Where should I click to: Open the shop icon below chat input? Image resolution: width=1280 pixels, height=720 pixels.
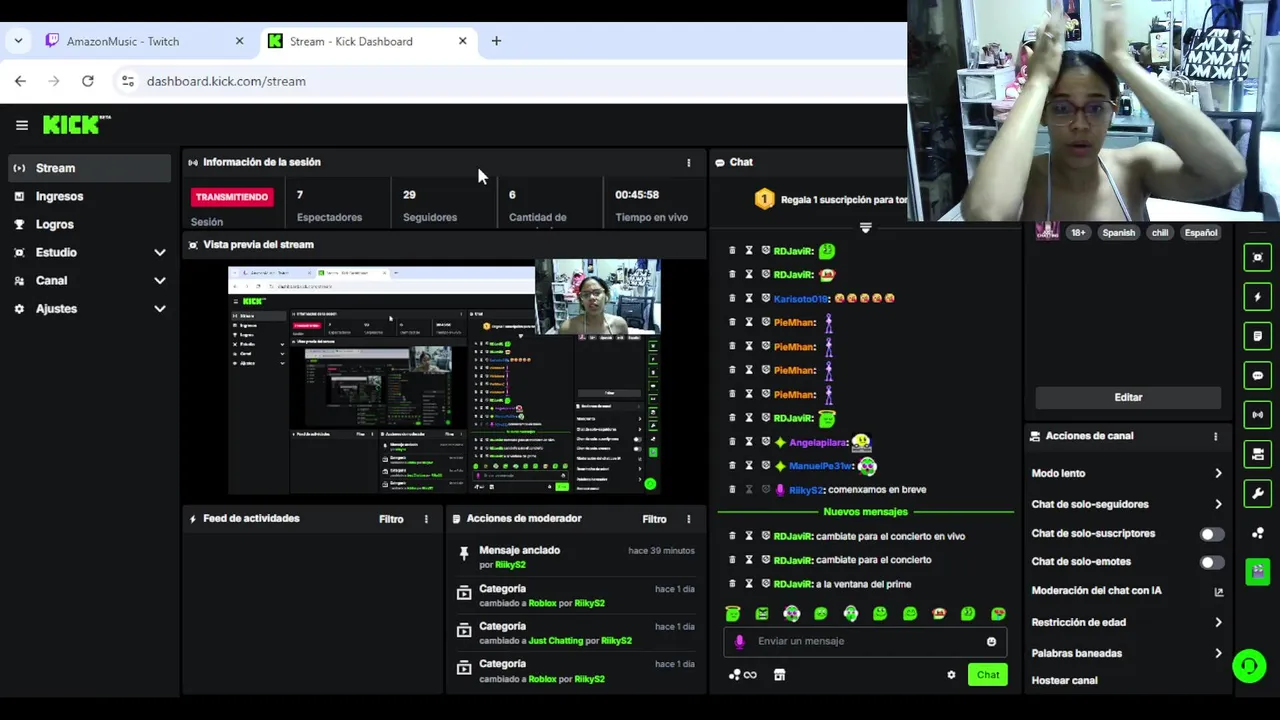(x=779, y=675)
